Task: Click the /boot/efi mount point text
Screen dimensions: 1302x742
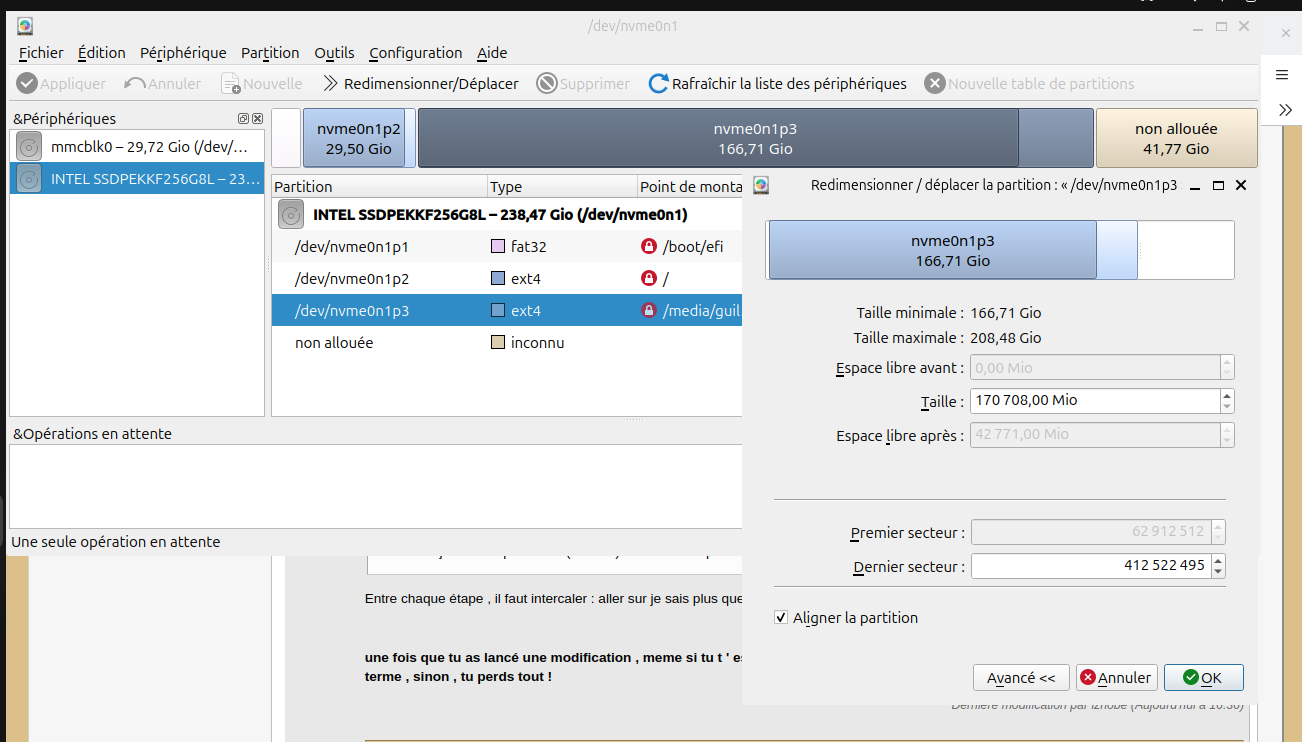Action: pos(691,246)
